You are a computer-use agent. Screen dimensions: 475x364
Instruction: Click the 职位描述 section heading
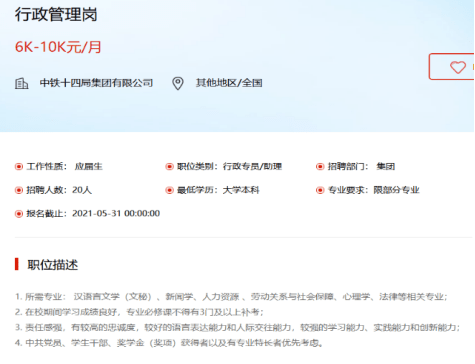pyautogui.click(x=53, y=265)
